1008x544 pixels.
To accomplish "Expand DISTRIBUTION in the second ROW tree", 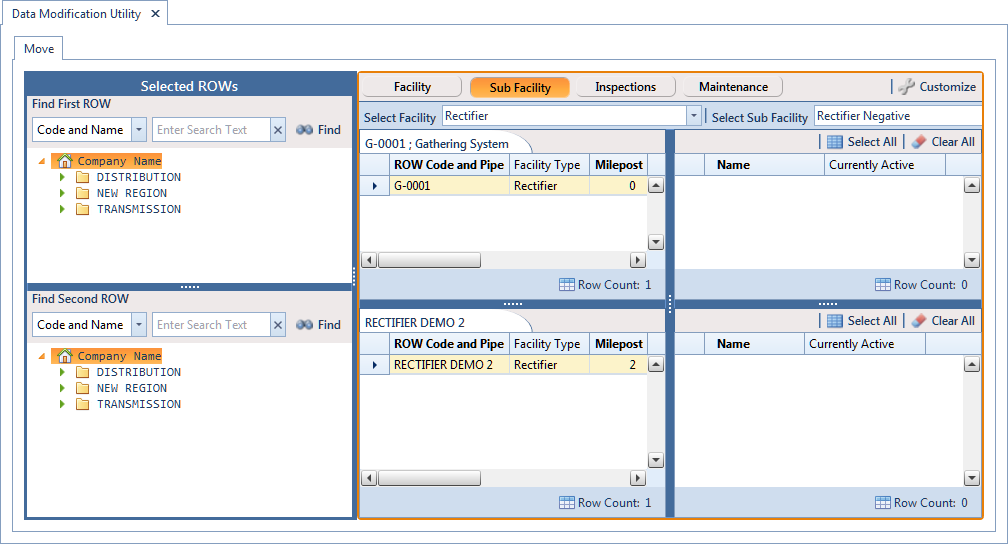I will coord(62,372).
